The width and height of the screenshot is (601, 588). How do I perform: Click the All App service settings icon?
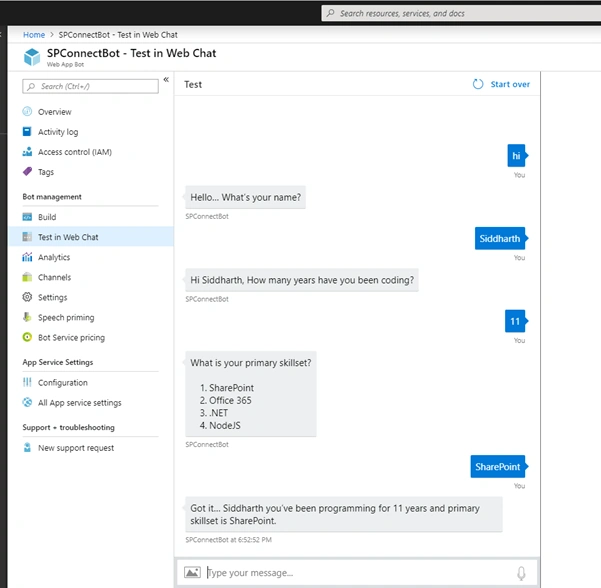tap(27, 402)
